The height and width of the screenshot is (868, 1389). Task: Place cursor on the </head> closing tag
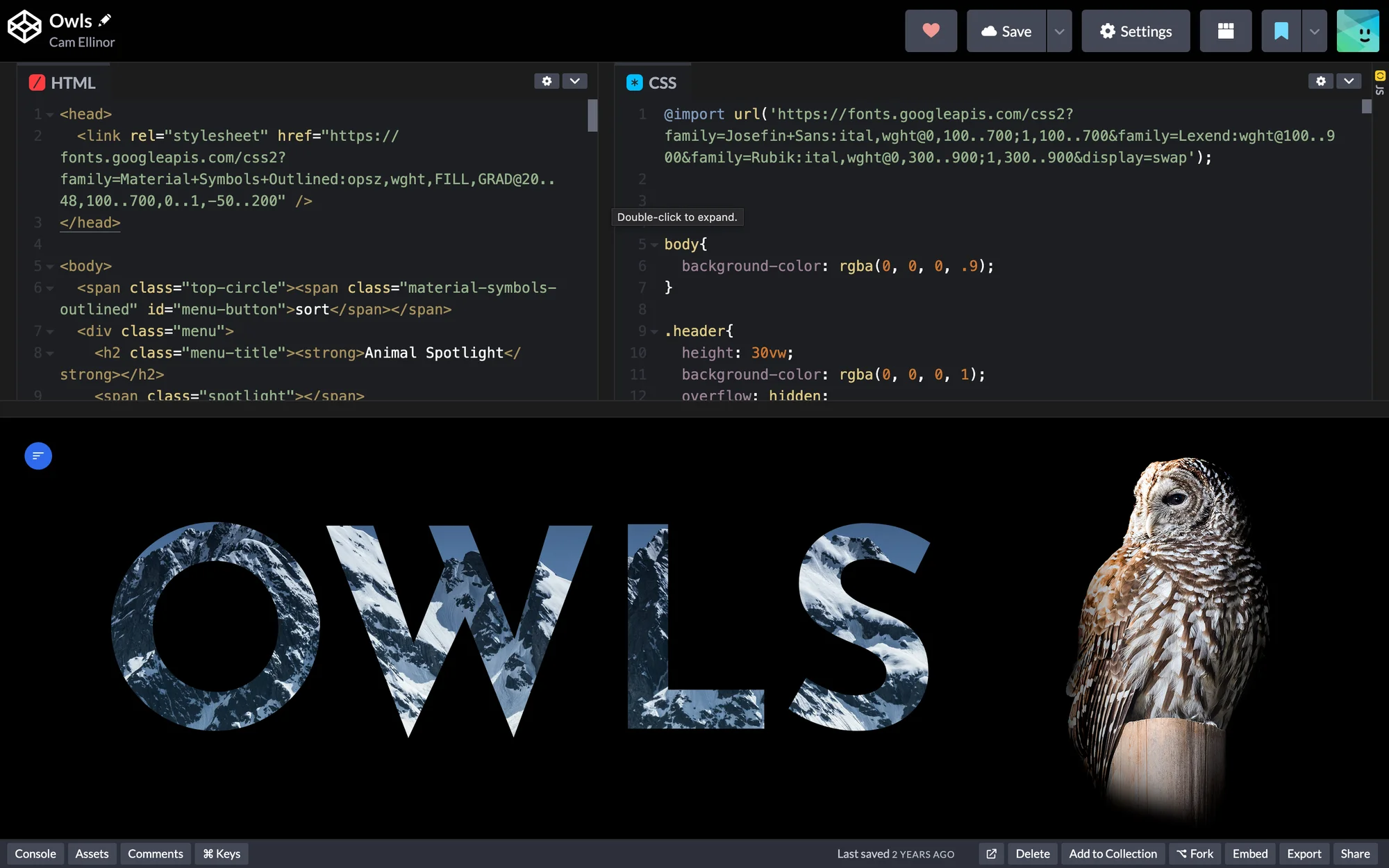click(x=90, y=223)
